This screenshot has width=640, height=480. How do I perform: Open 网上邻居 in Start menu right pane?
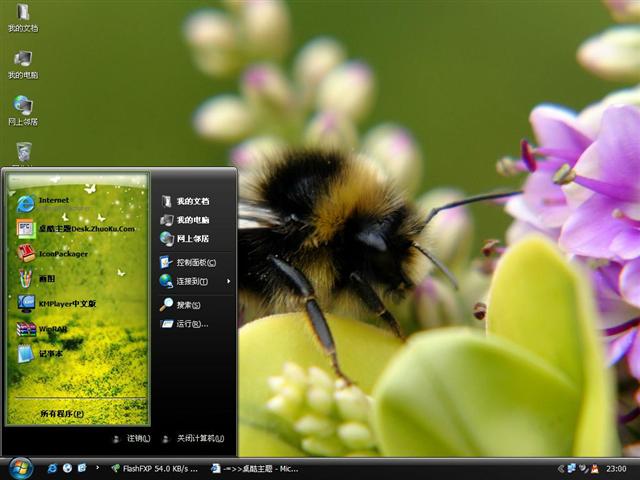pos(185,239)
